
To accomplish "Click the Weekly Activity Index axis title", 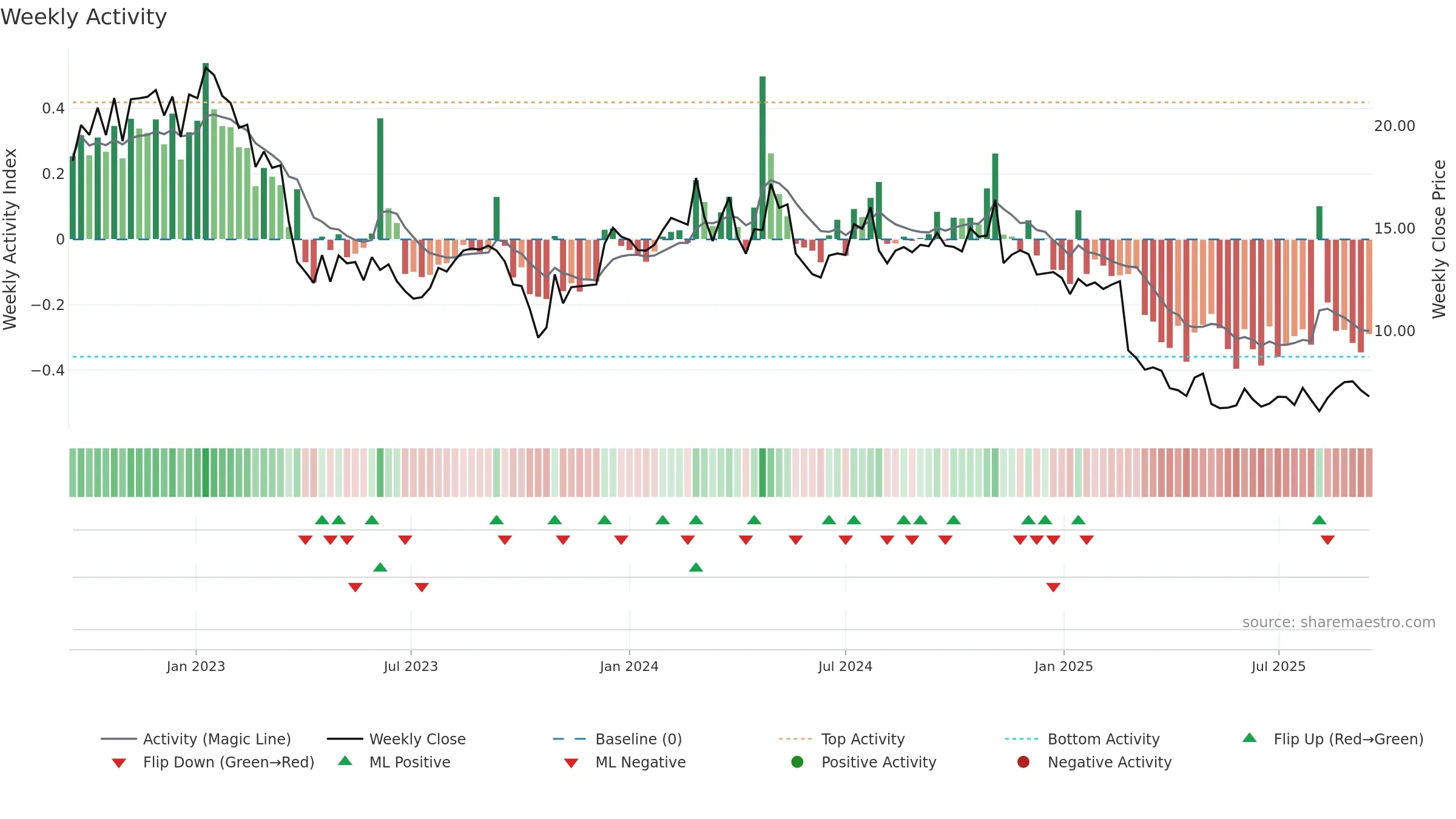I will tap(10, 239).
